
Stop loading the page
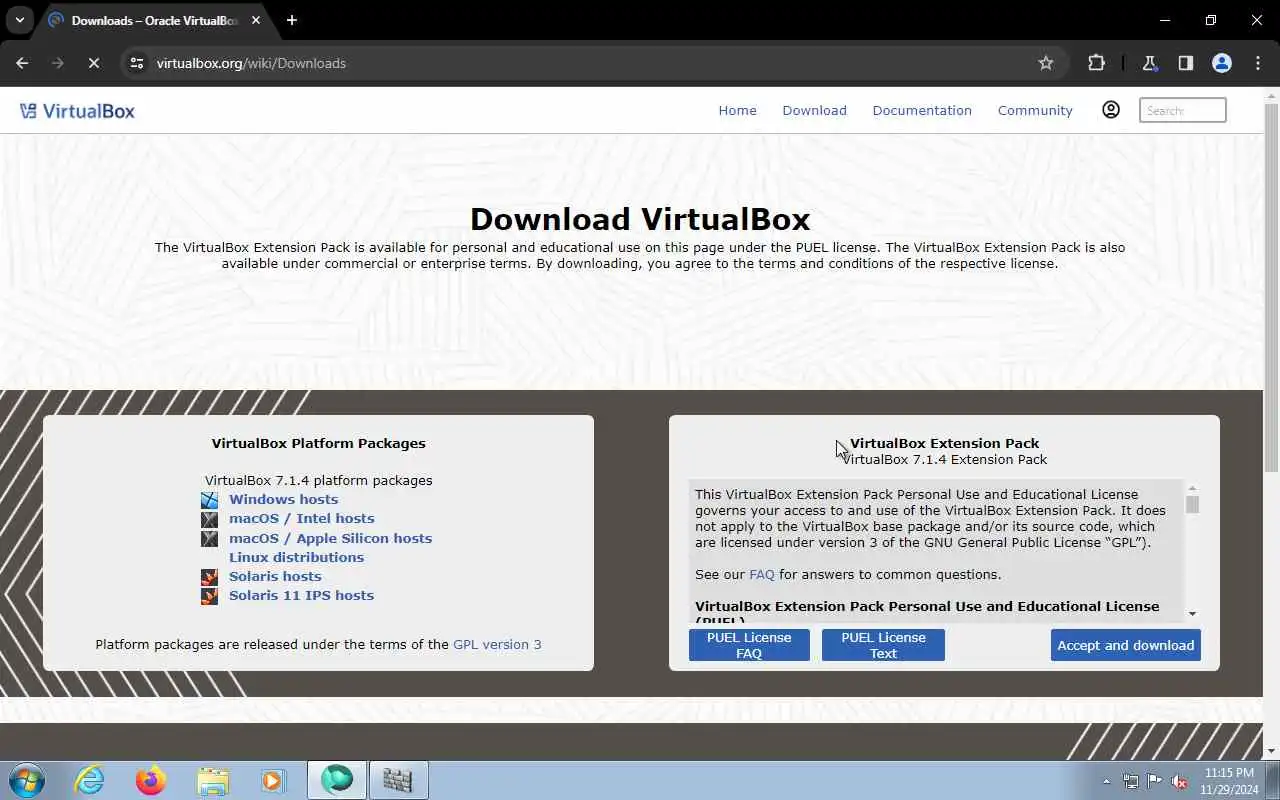93,63
